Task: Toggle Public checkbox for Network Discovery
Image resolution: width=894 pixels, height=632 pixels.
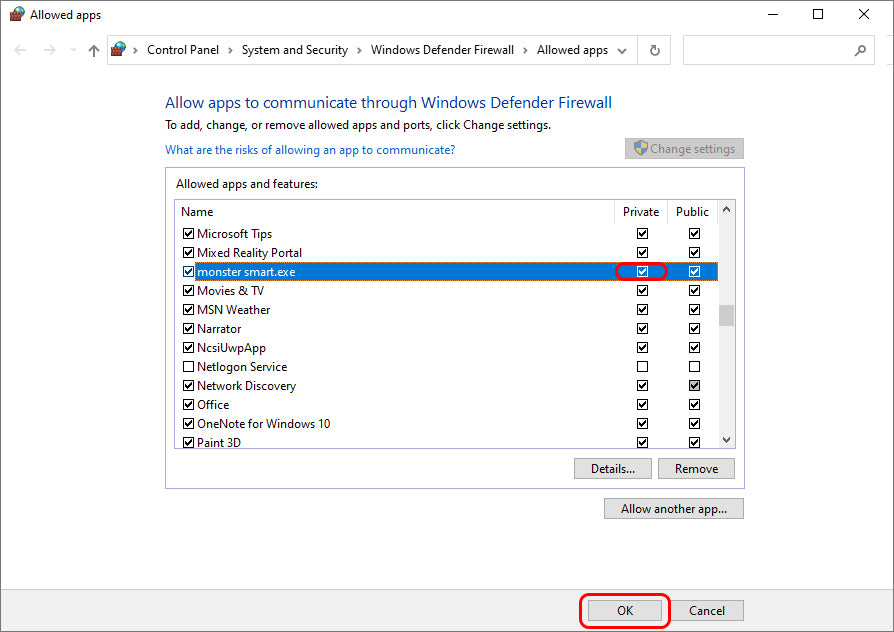Action: coord(694,386)
